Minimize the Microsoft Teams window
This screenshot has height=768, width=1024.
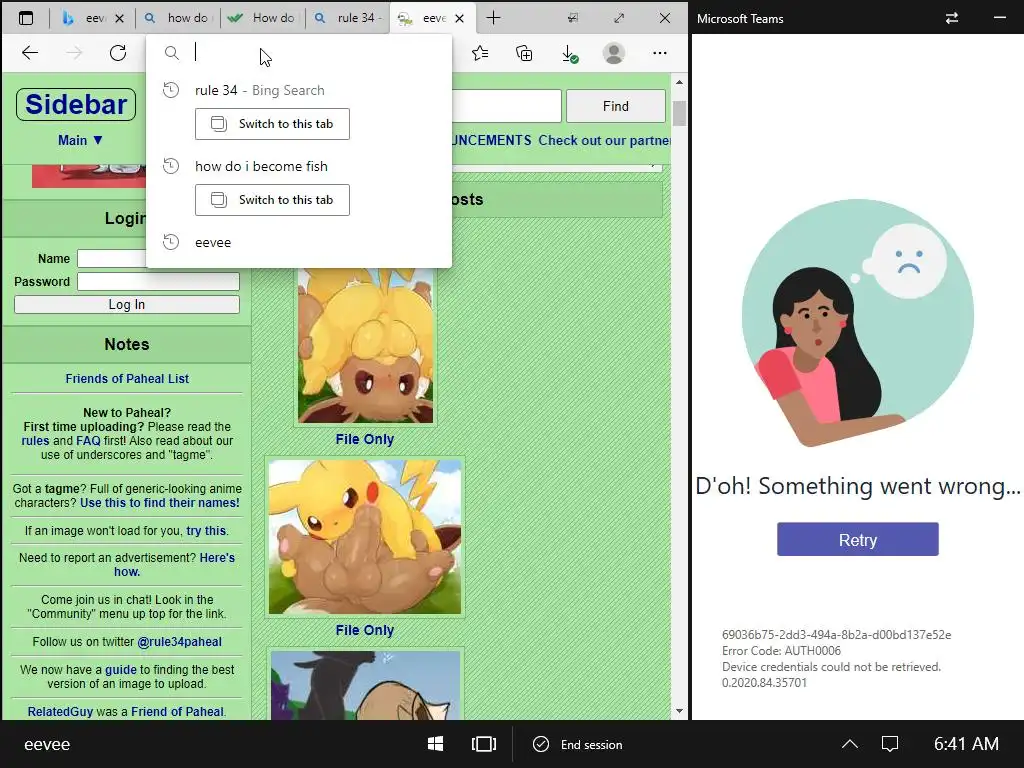coord(999,18)
